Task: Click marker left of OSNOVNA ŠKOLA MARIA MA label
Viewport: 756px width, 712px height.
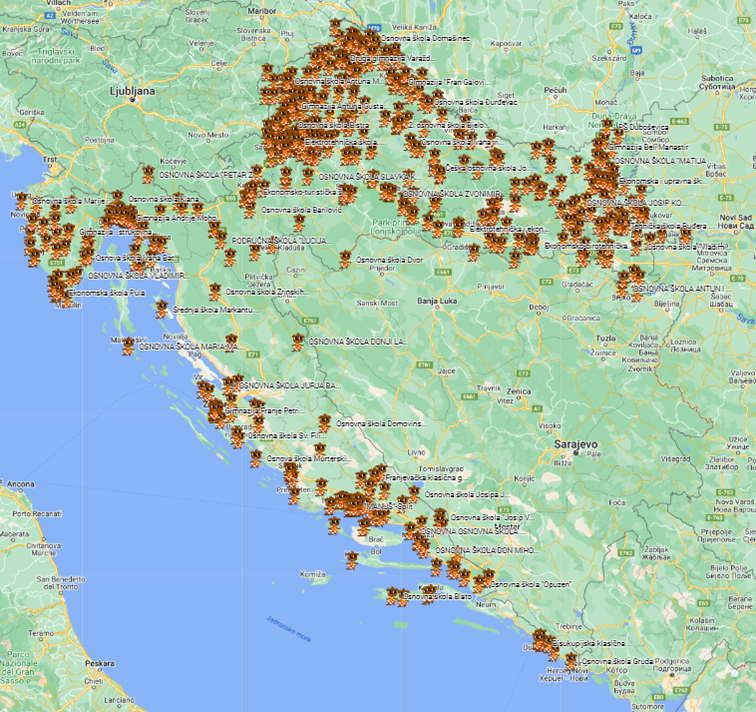Action: tap(128, 346)
